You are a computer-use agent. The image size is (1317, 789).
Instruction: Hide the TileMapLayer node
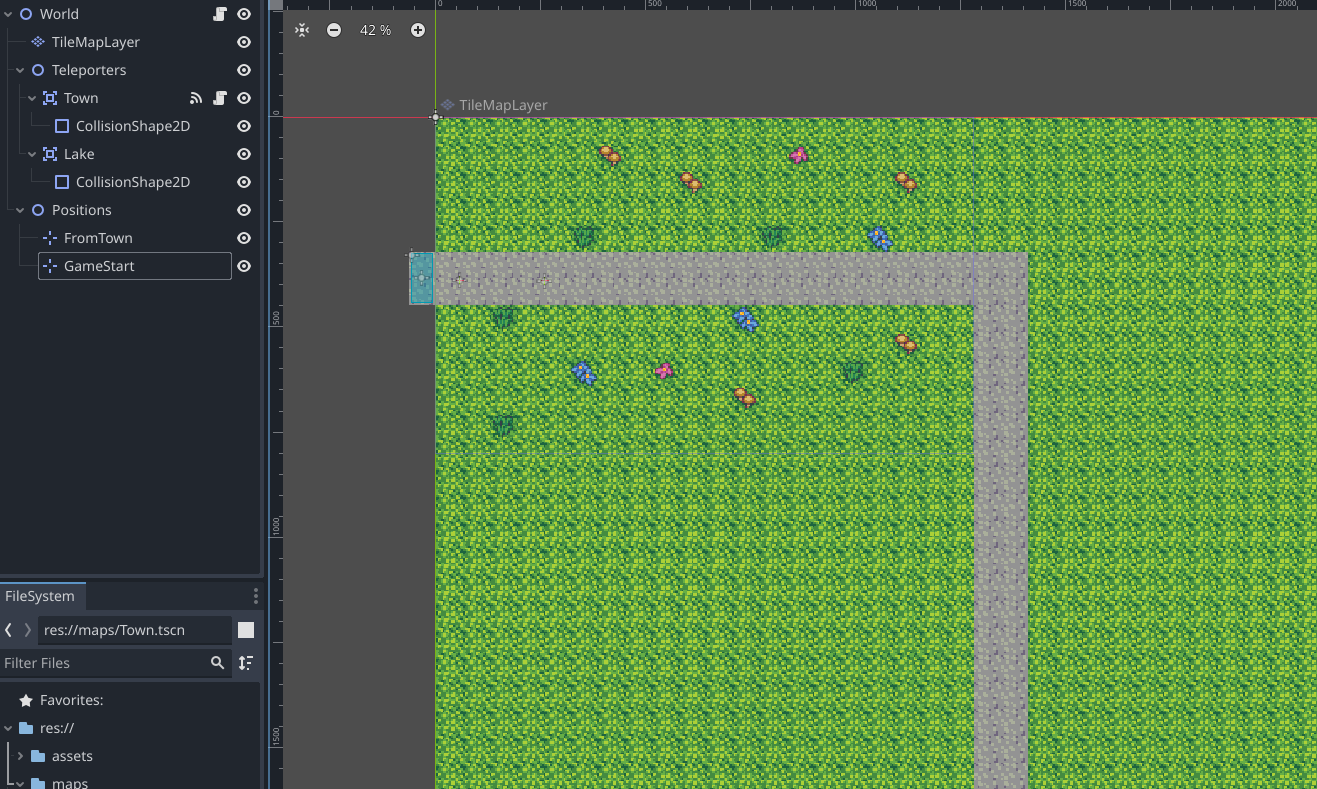coord(243,42)
